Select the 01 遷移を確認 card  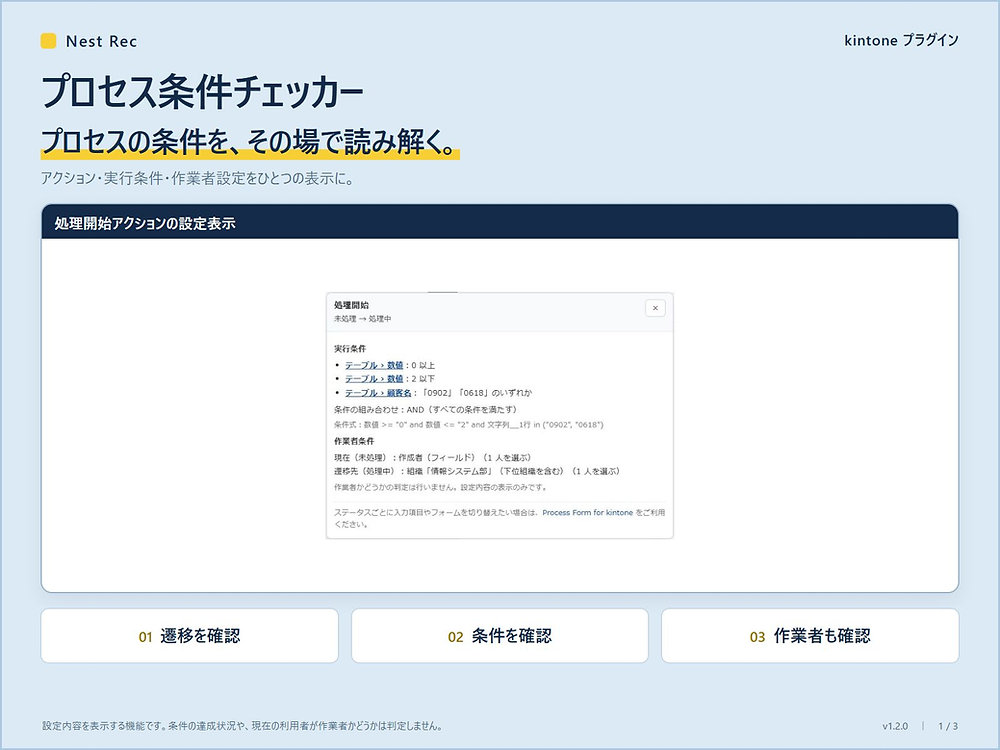click(189, 636)
